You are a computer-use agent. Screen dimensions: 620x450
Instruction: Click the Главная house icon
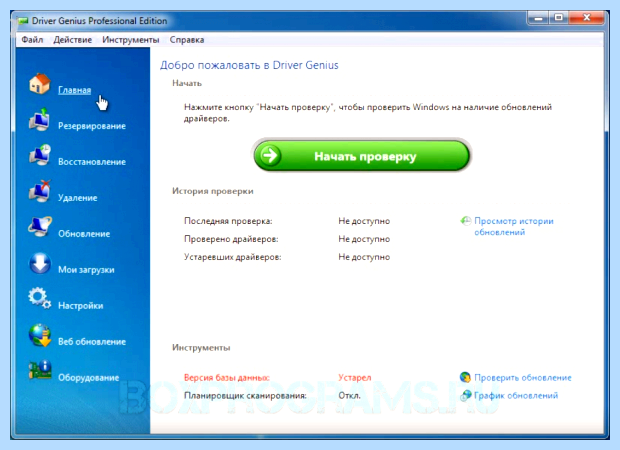click(40, 83)
